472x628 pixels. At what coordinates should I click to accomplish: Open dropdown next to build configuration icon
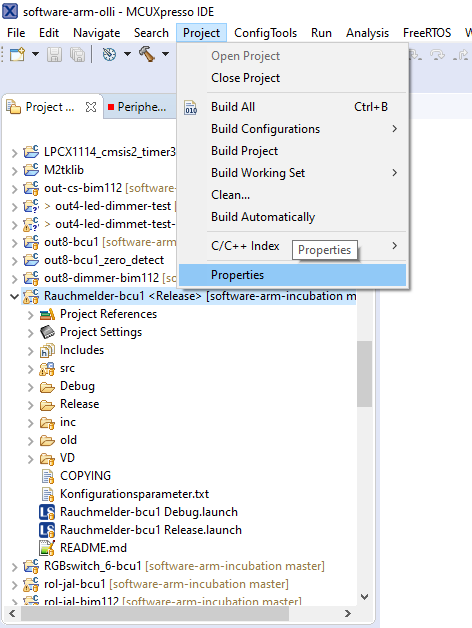click(x=127, y=54)
